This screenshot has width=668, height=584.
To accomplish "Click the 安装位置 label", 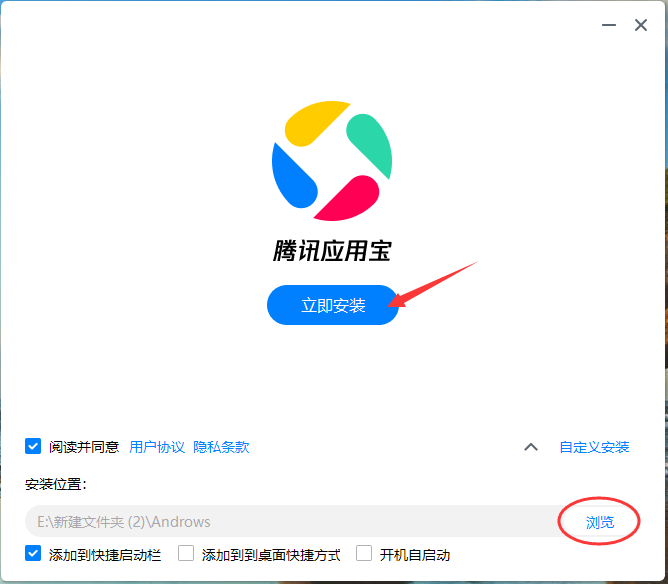I will pos(56,484).
